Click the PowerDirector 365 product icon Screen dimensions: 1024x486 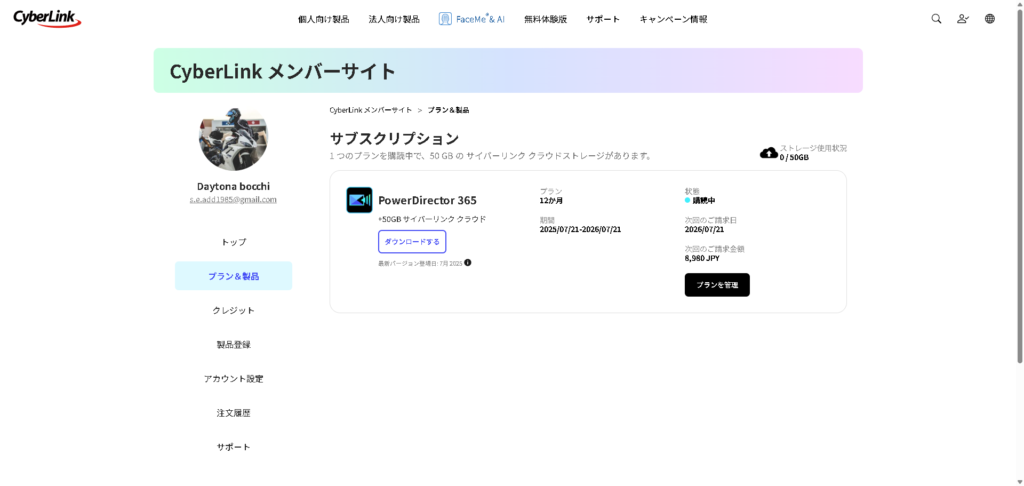[359, 200]
